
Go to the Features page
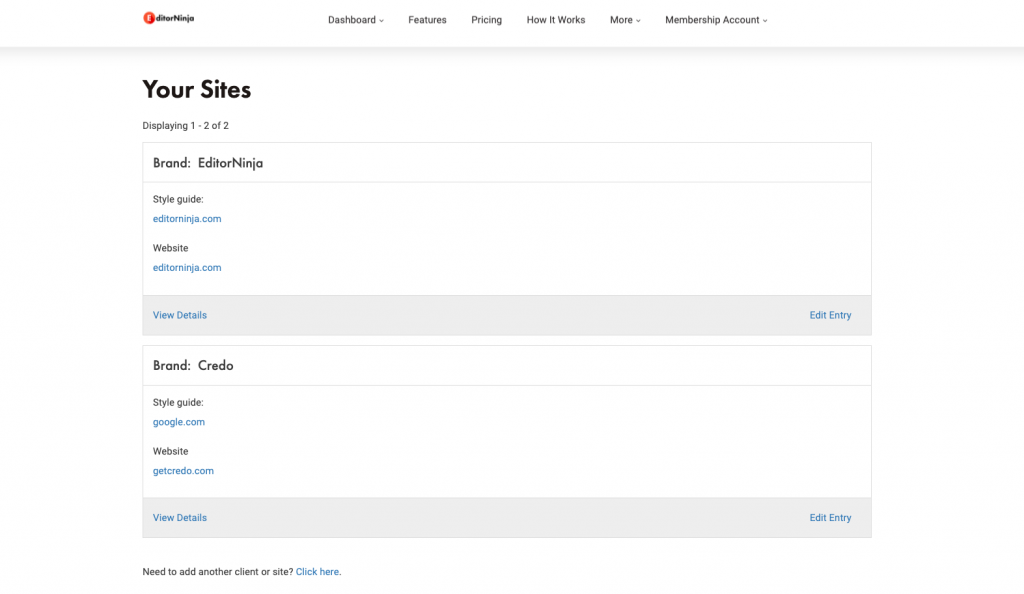(427, 20)
